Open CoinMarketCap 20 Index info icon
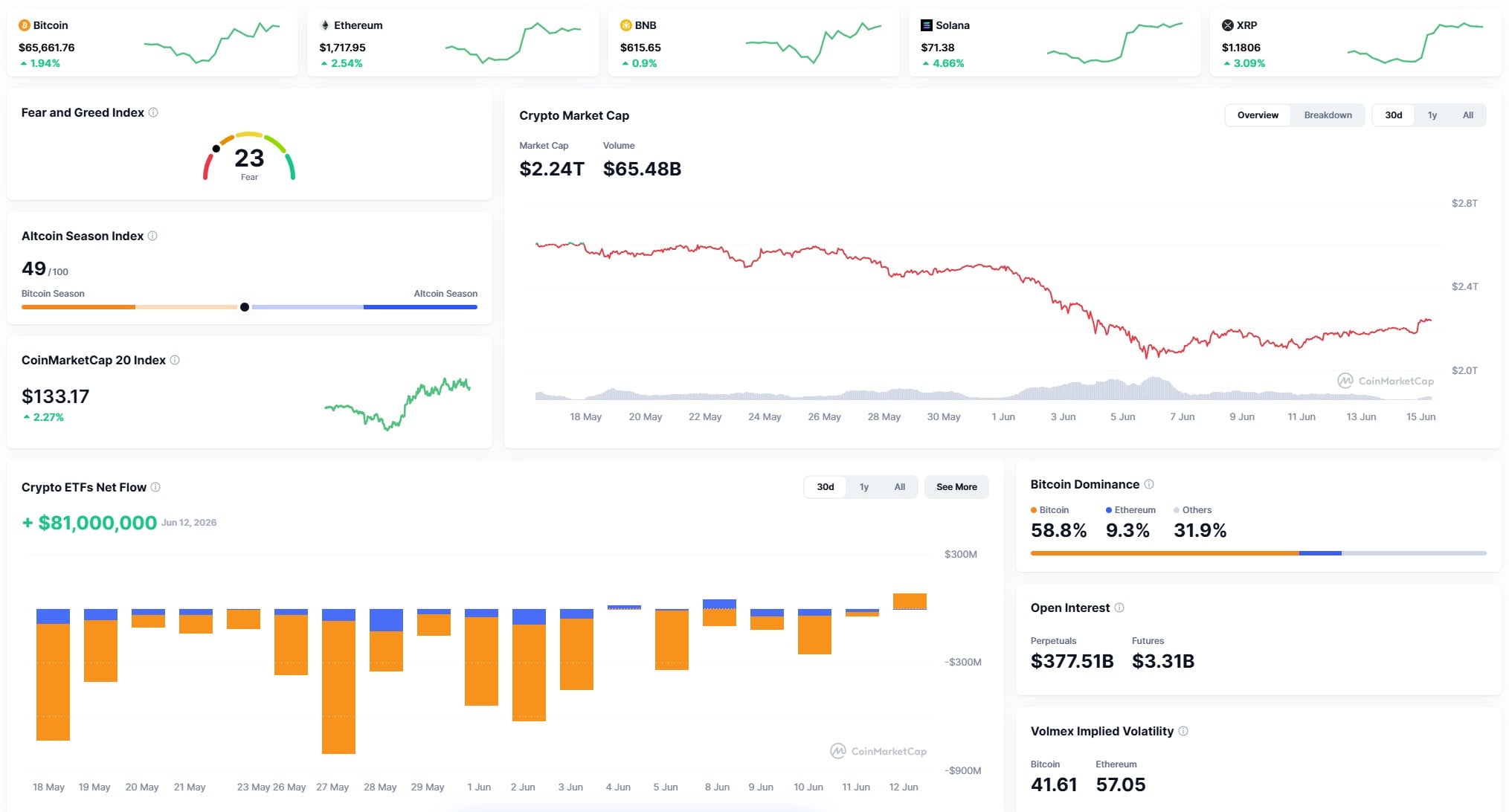The width and height of the screenshot is (1509, 812). coord(175,360)
